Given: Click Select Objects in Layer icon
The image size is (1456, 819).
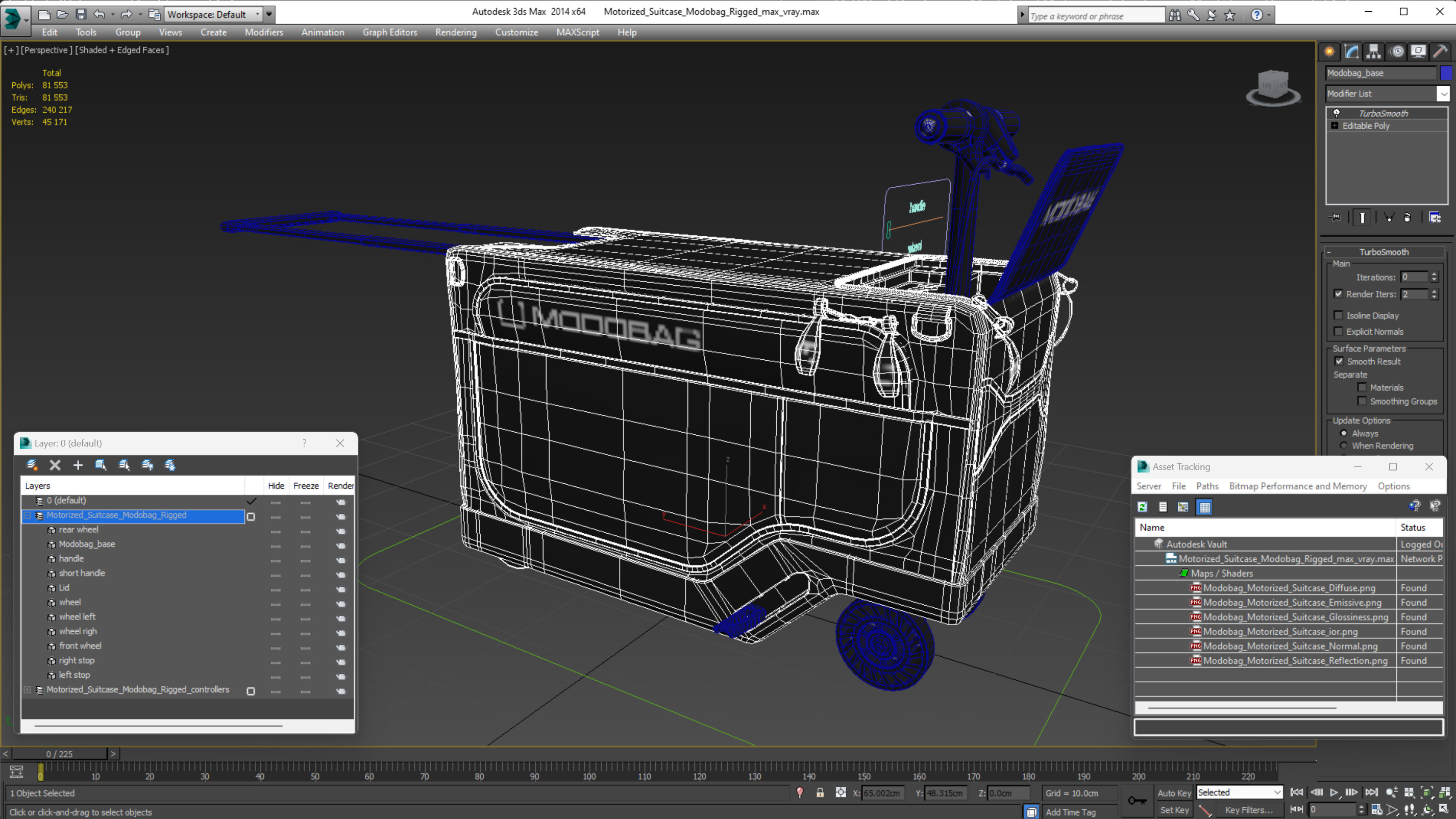Looking at the screenshot, I should (101, 464).
